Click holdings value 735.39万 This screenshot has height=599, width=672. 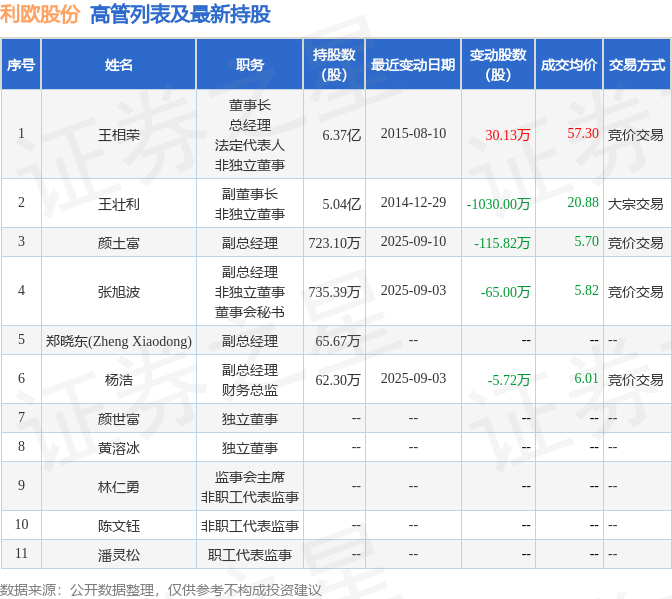[334, 292]
